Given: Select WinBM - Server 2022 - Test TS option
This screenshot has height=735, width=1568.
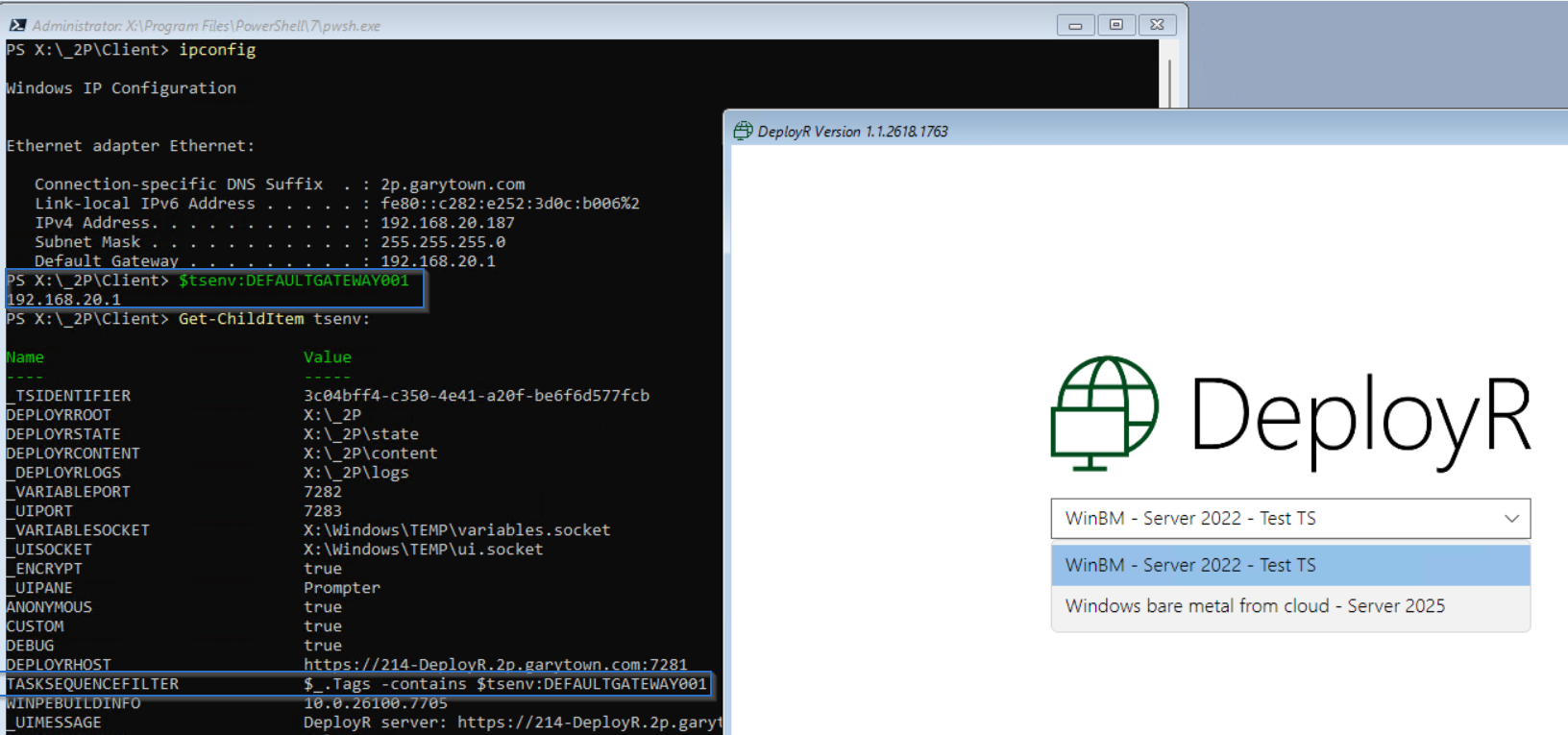Looking at the screenshot, I should click(1290, 566).
